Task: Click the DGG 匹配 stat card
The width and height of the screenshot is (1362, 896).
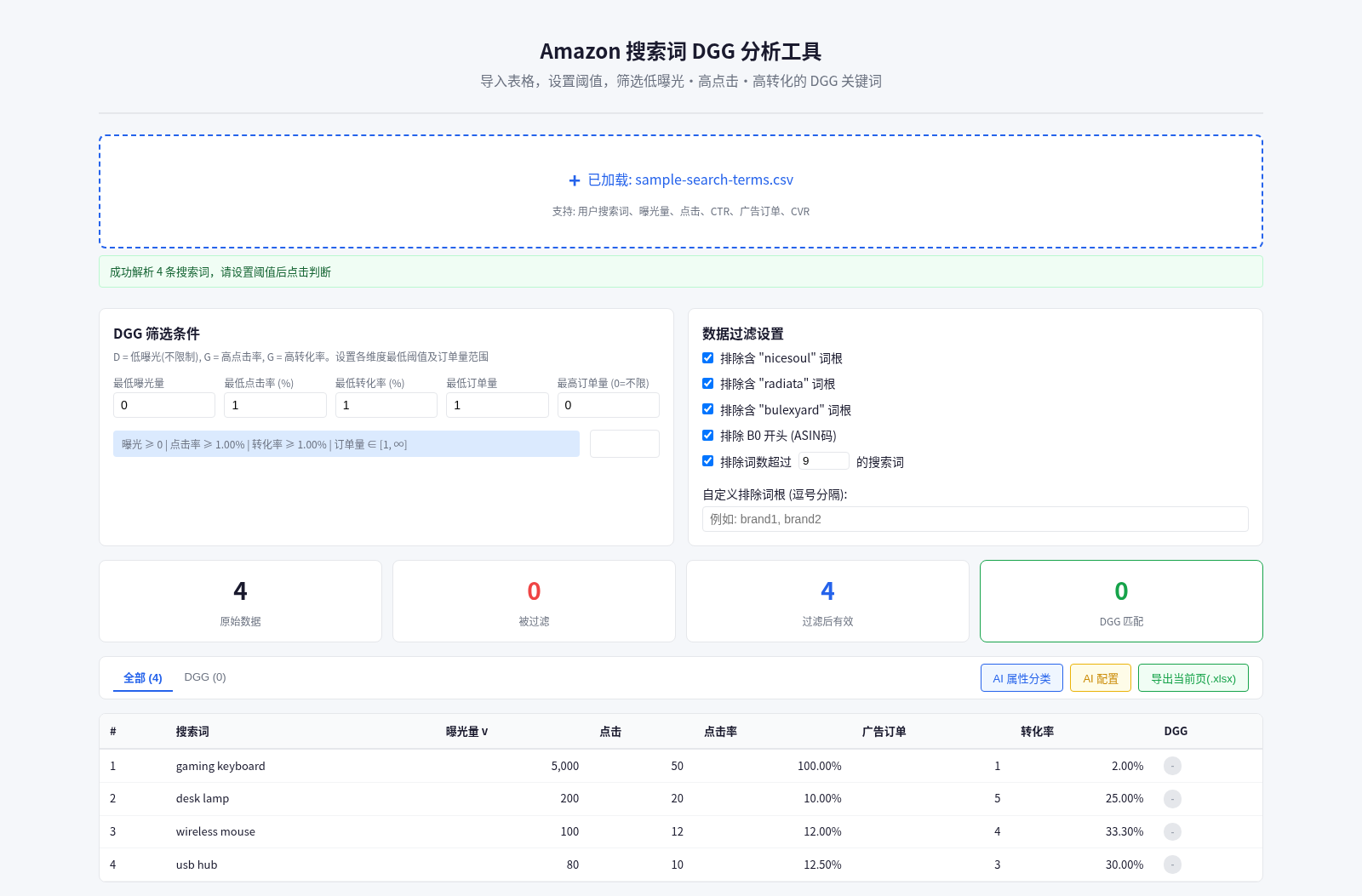Action: point(1121,601)
